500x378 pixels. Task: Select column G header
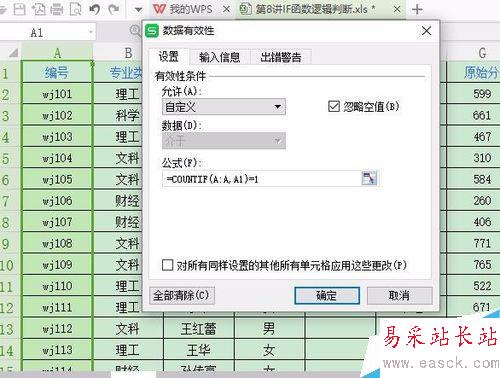click(x=482, y=53)
